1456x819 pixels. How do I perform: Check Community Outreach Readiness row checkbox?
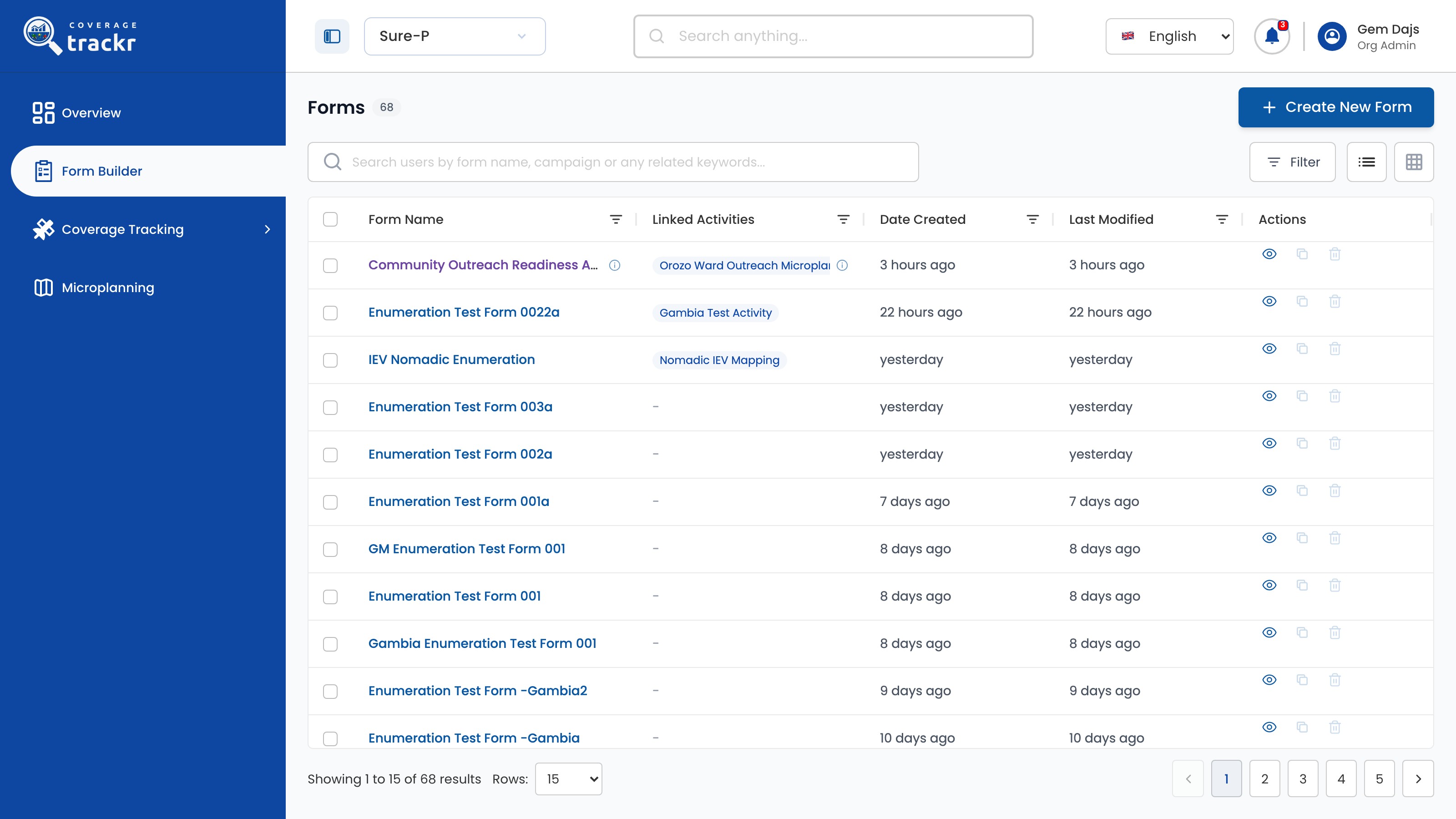(x=330, y=266)
